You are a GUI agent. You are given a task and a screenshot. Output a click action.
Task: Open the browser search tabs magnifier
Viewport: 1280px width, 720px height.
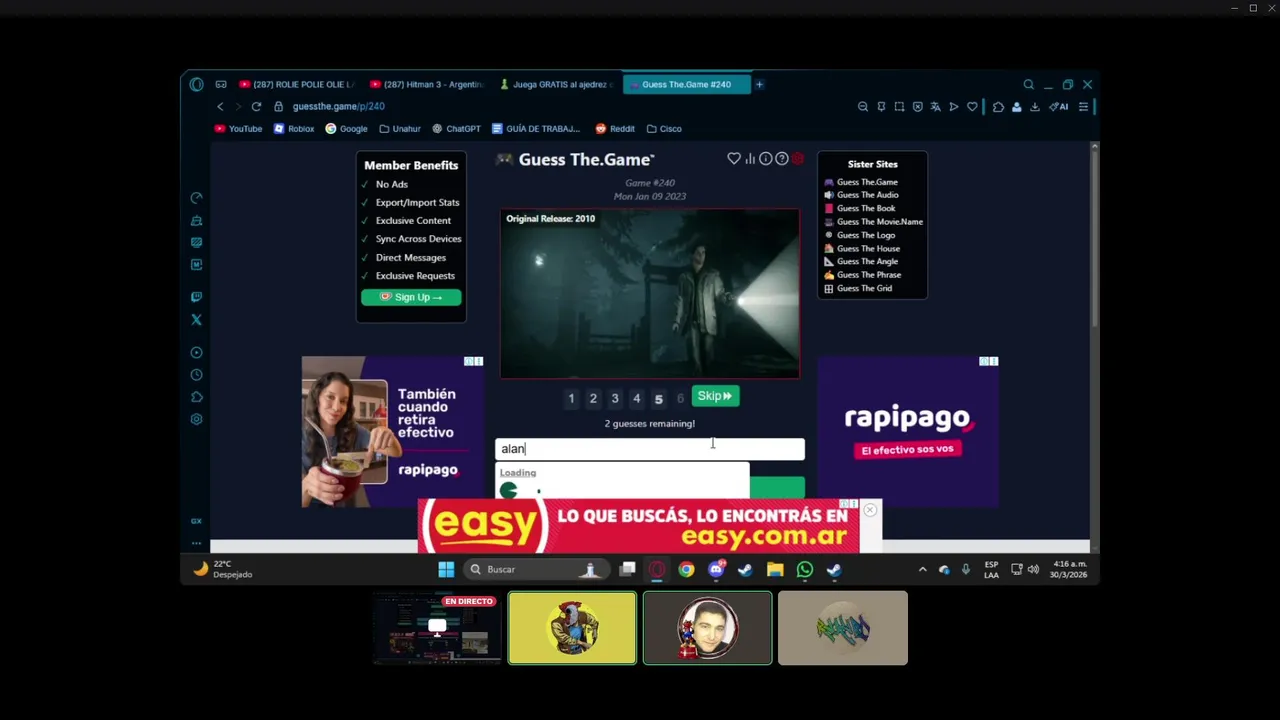tap(1028, 85)
